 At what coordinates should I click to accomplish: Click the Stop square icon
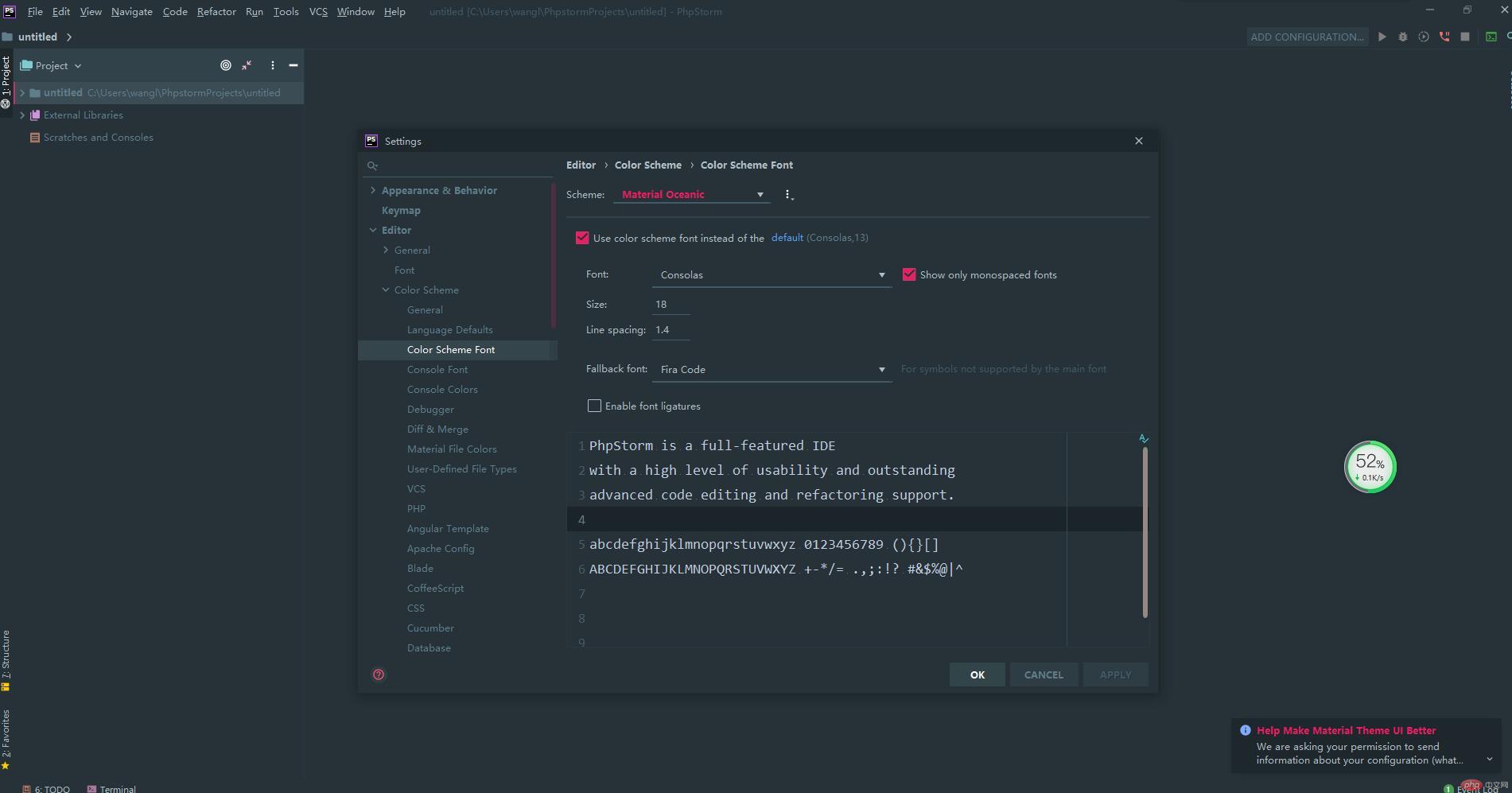1465,37
